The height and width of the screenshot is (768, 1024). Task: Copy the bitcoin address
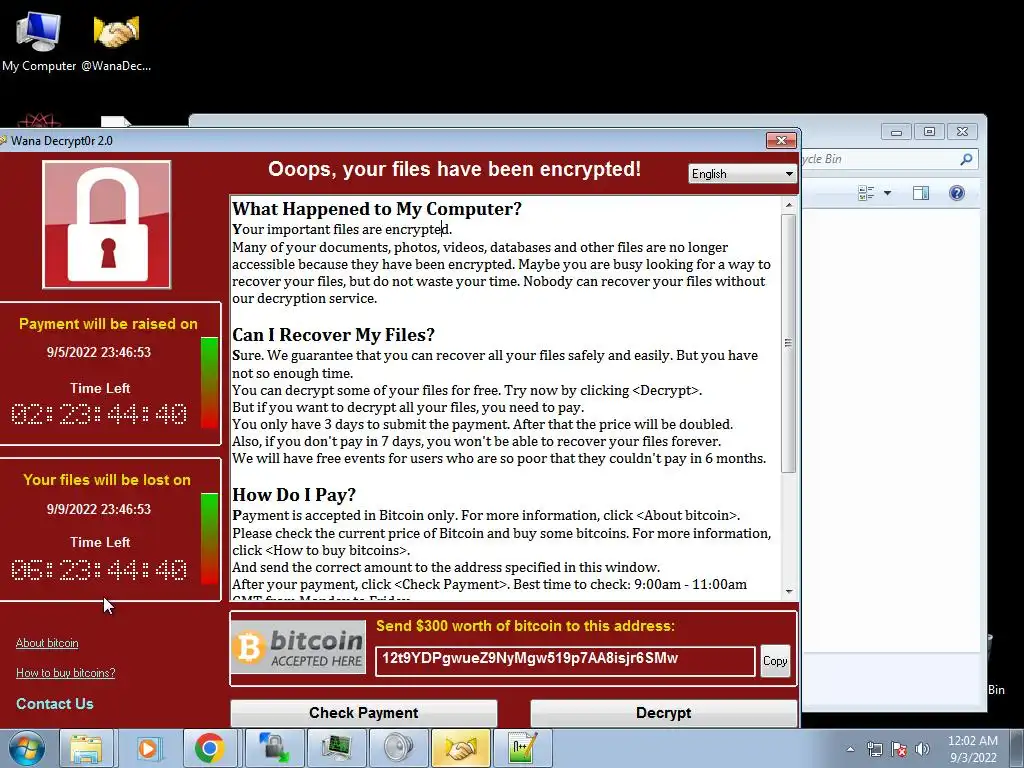775,661
